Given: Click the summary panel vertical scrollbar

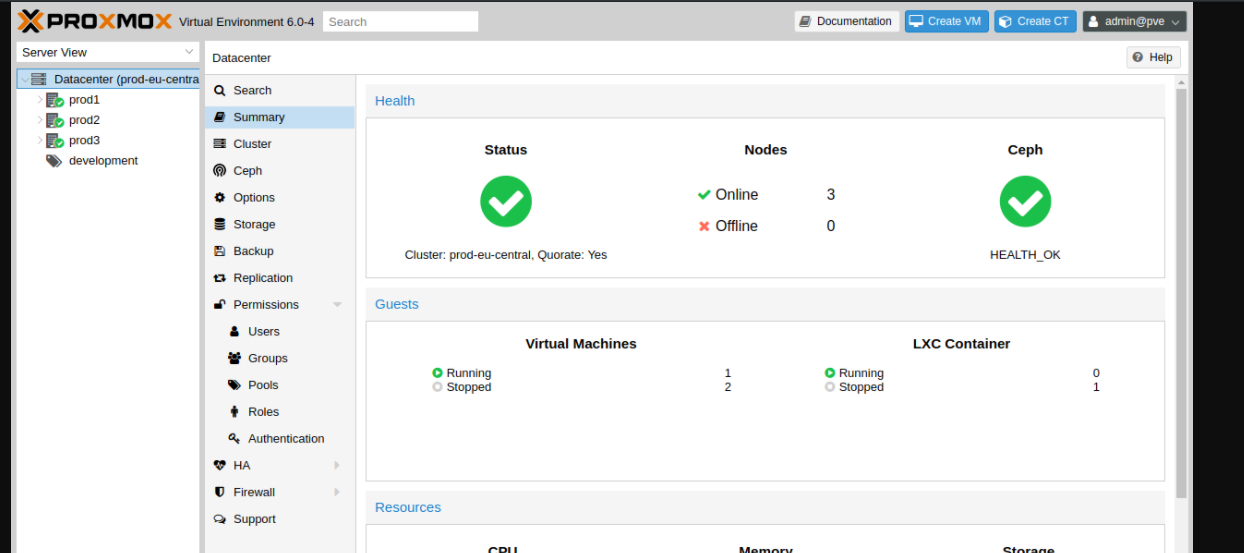Looking at the screenshot, I should click(1181, 294).
